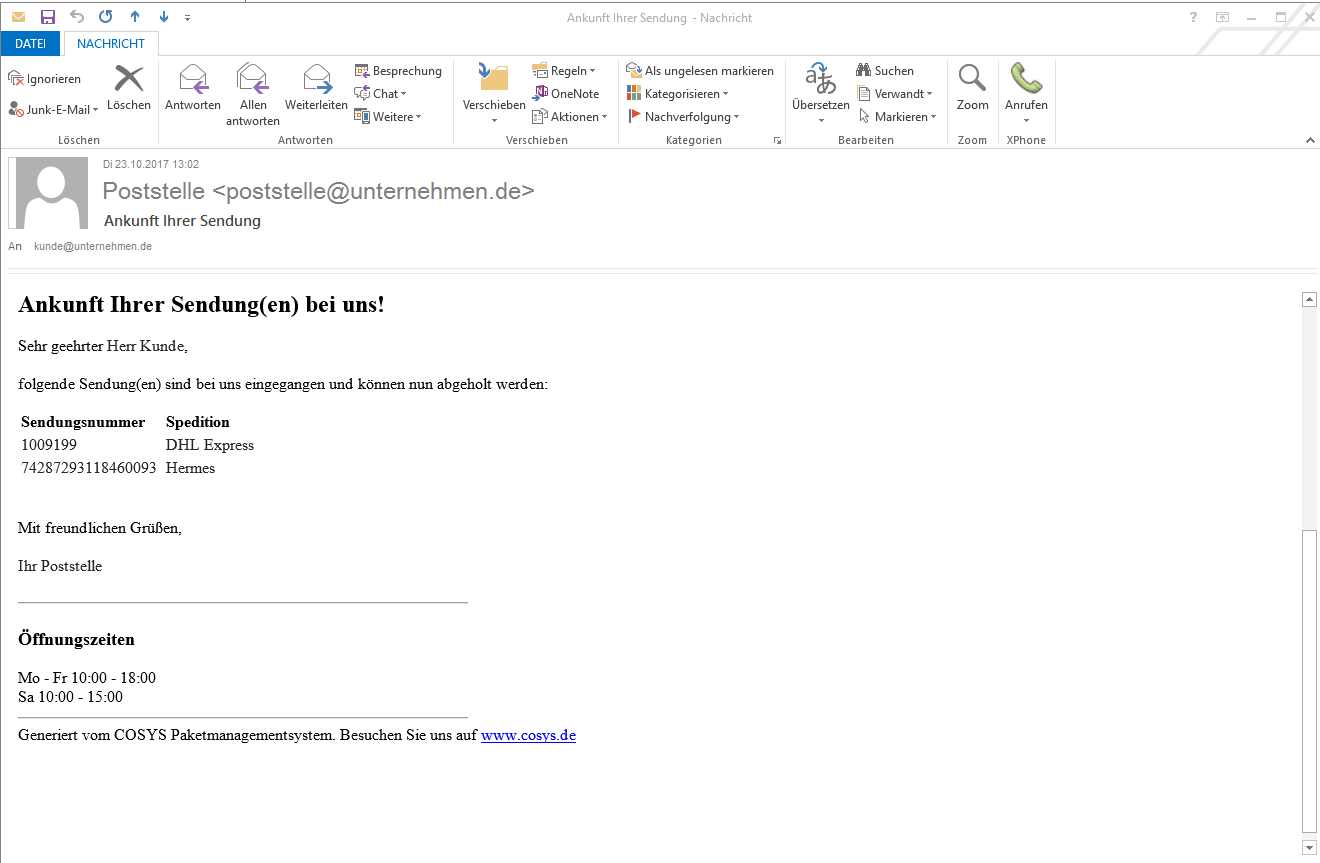Click recipient kunde@unternehmen.de
The width and height of the screenshot is (1320, 863).
tap(93, 246)
